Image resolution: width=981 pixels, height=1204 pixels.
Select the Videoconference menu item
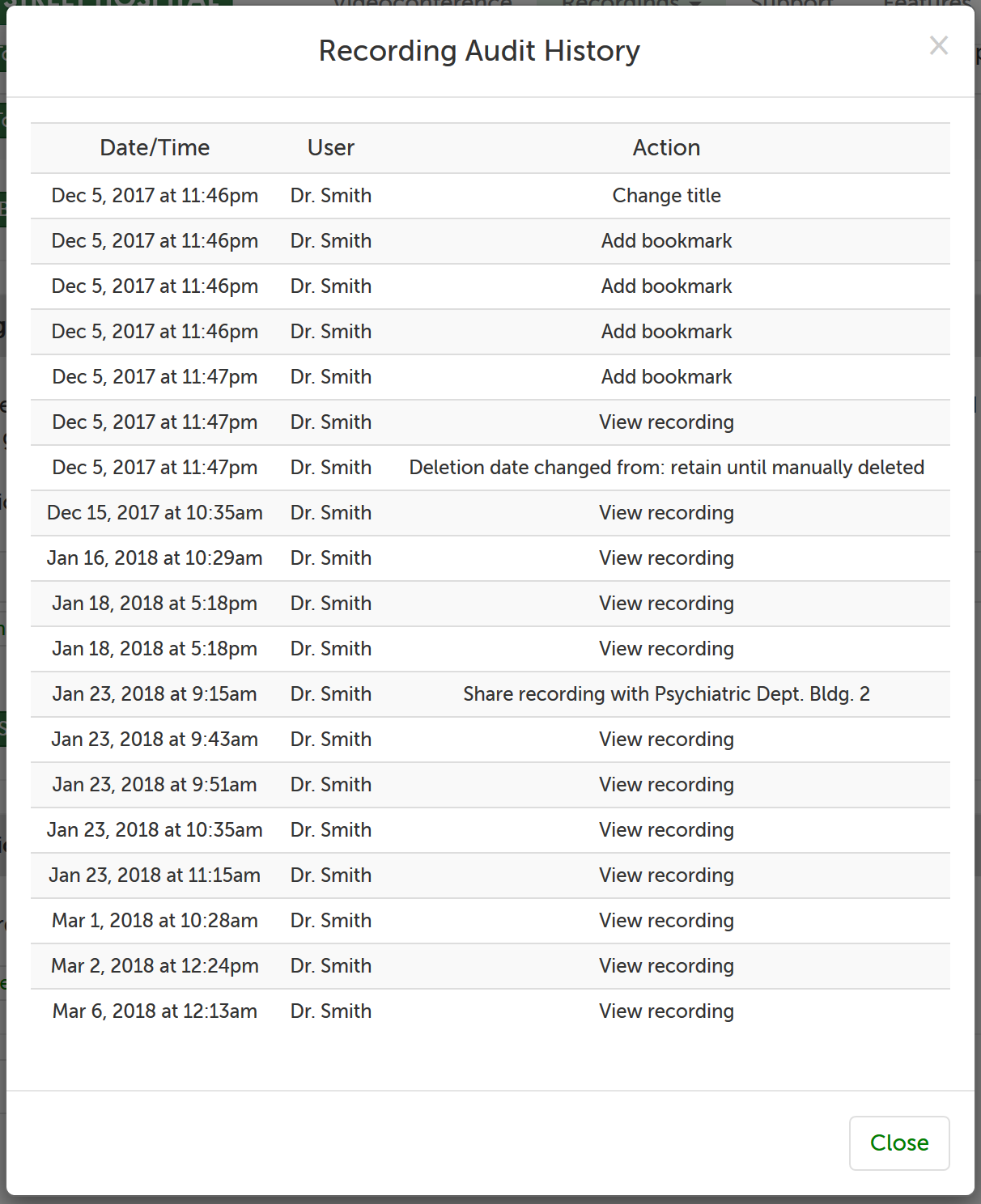[x=421, y=4]
